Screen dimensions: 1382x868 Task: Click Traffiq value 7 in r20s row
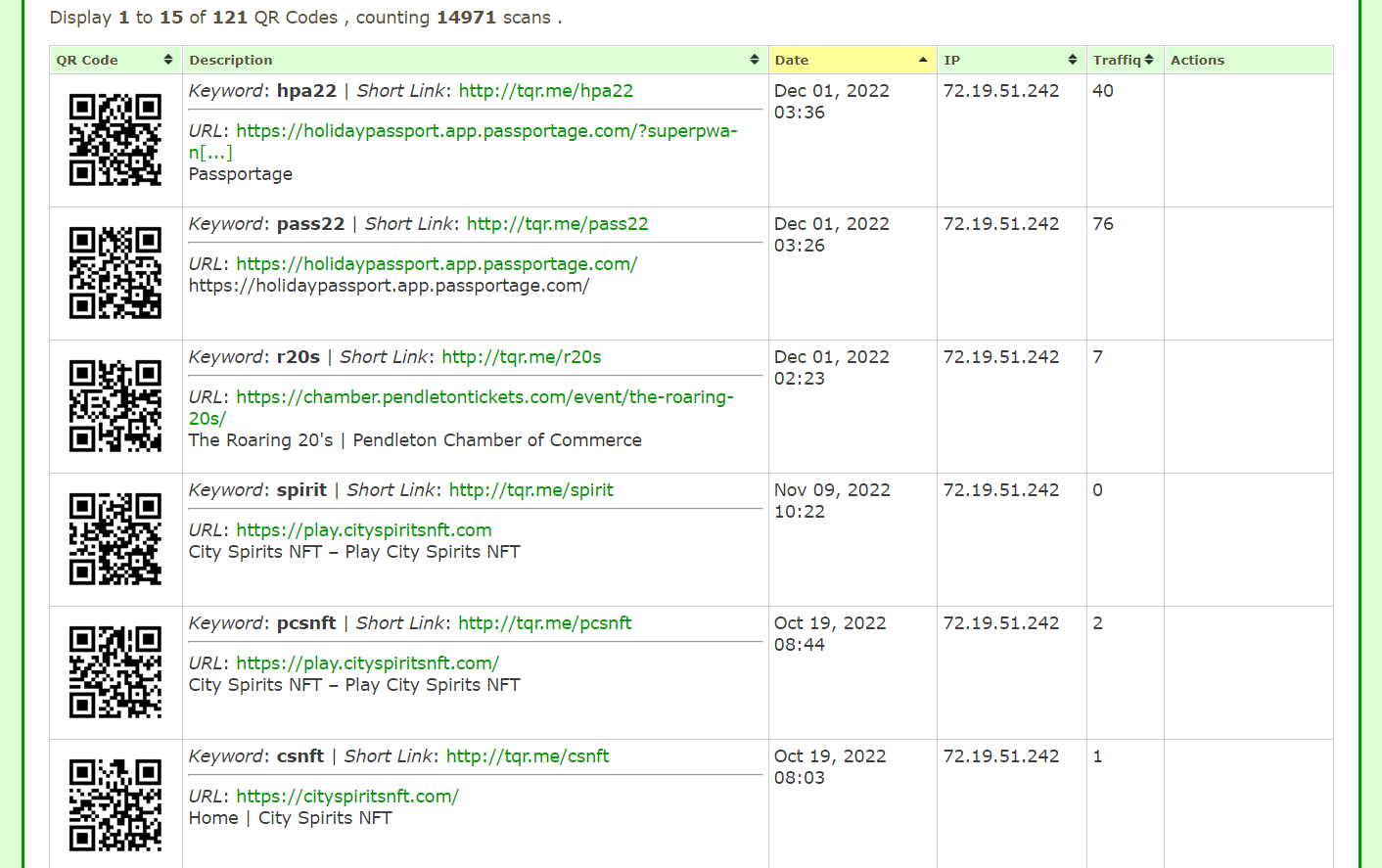pyautogui.click(x=1098, y=357)
